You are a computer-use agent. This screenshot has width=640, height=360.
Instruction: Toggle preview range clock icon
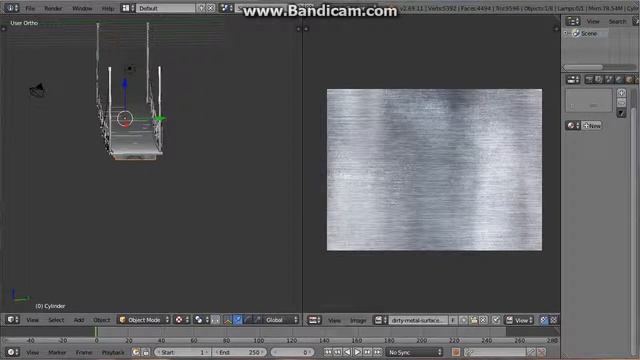coord(136,352)
